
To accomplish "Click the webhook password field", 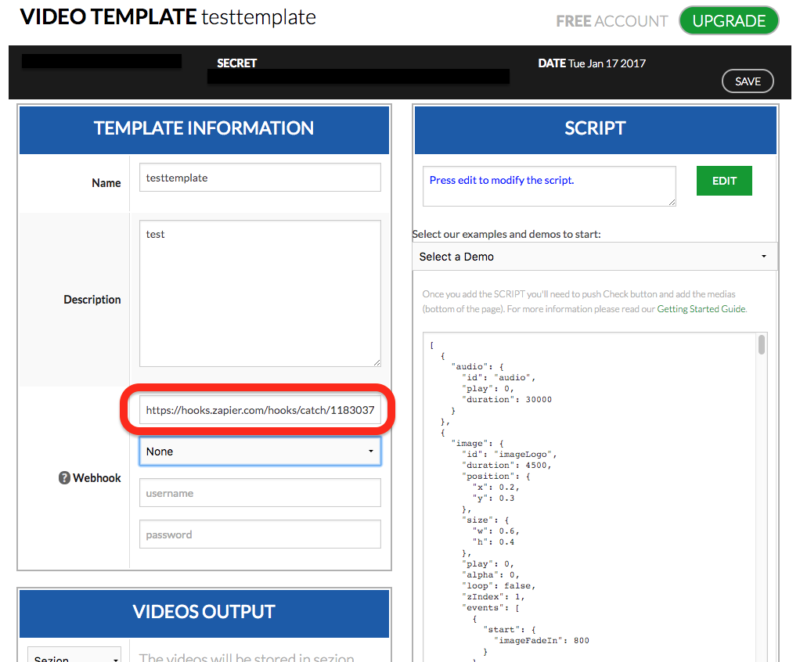I will [x=260, y=534].
